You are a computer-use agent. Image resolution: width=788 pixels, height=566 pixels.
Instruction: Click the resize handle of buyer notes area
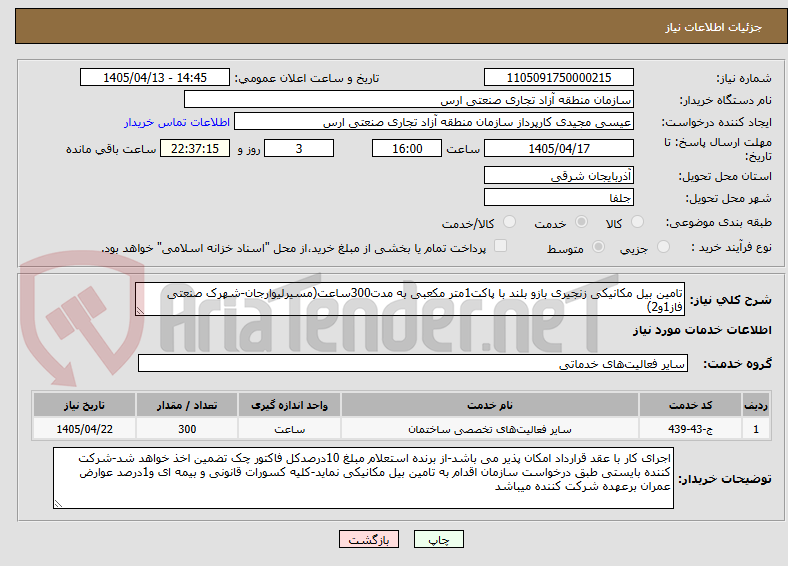[58, 504]
